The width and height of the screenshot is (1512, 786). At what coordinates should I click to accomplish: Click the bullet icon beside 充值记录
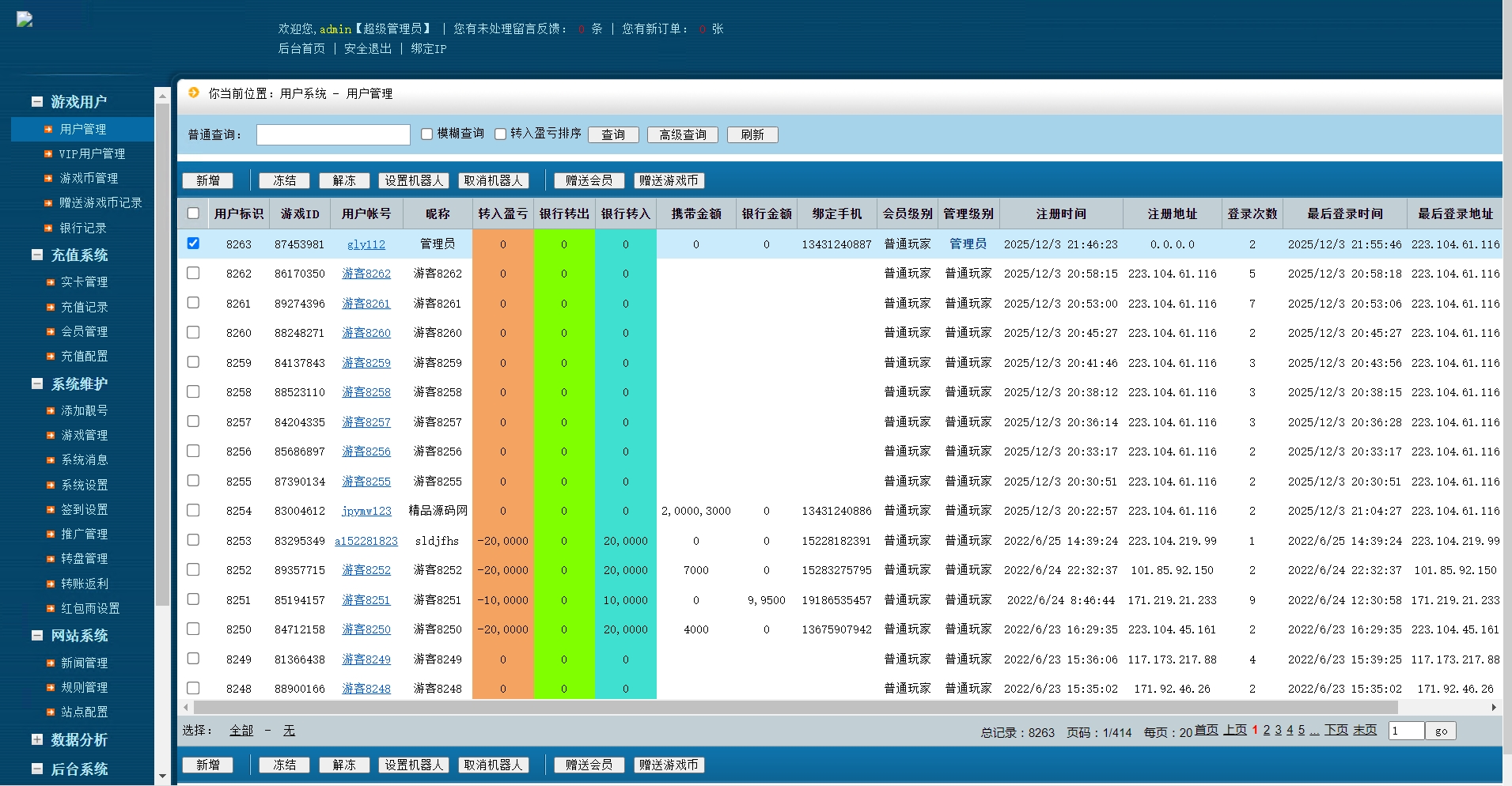click(x=51, y=307)
